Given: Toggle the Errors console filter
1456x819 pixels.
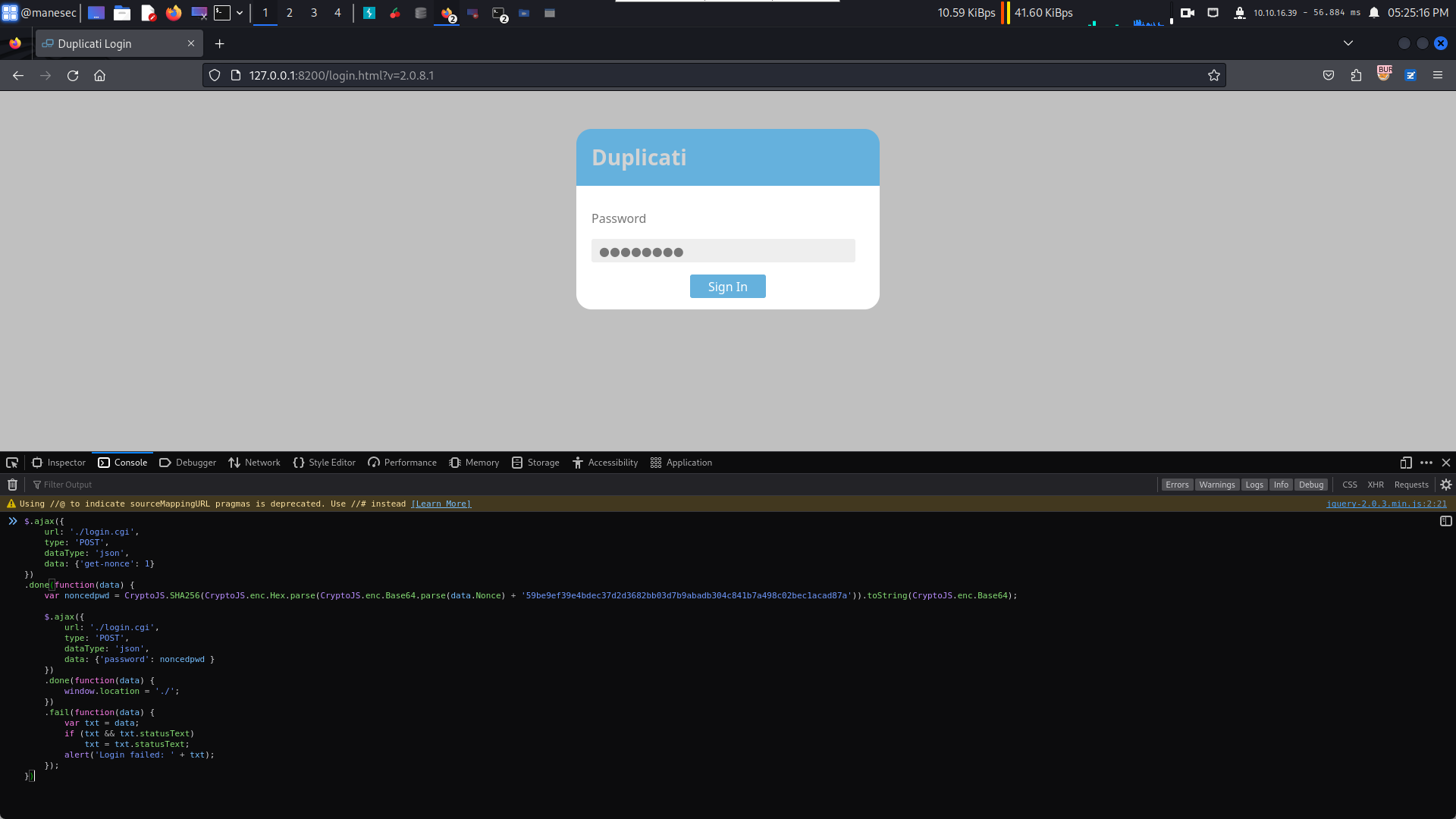Looking at the screenshot, I should [x=1177, y=485].
